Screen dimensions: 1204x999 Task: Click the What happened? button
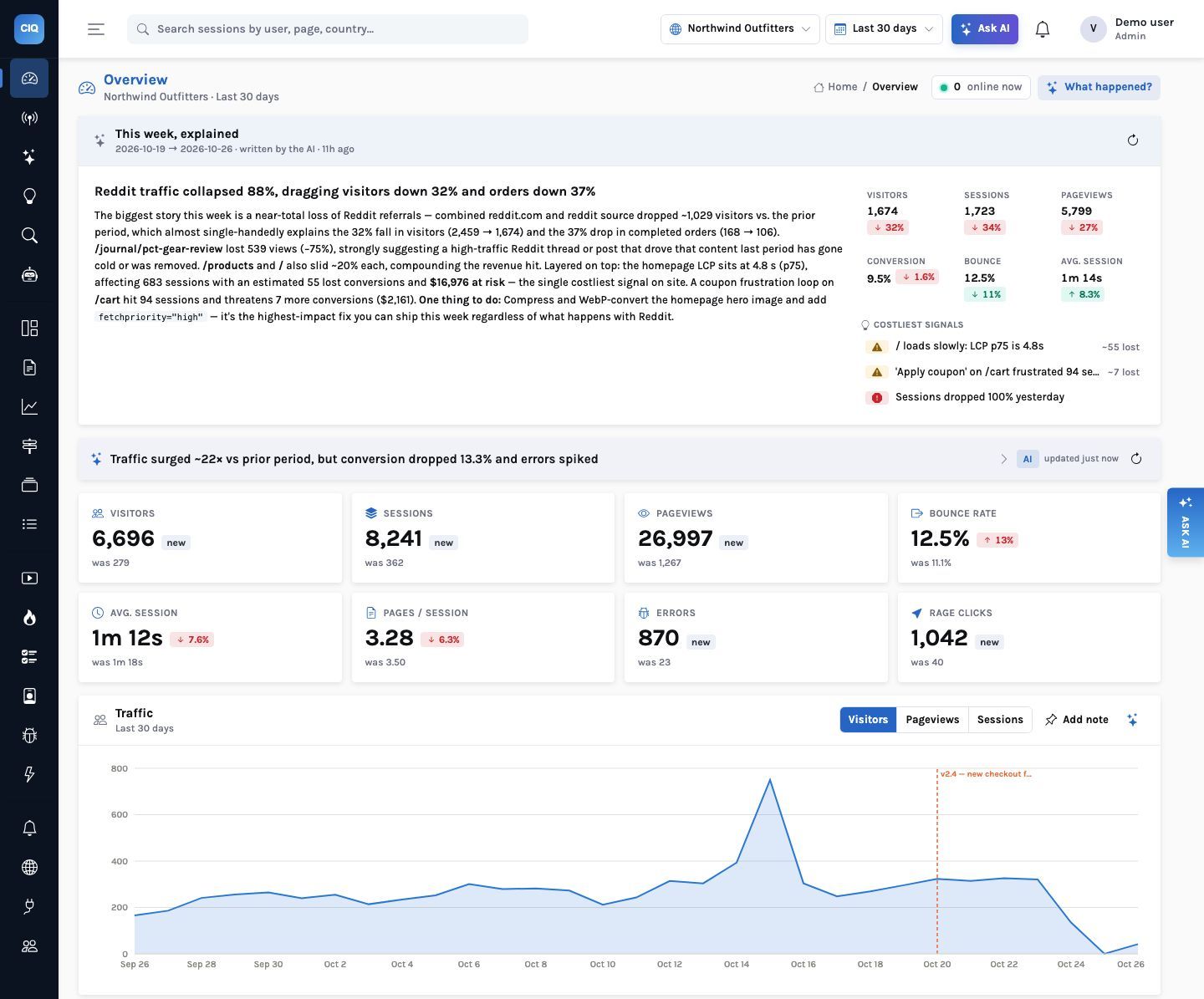click(x=1099, y=87)
